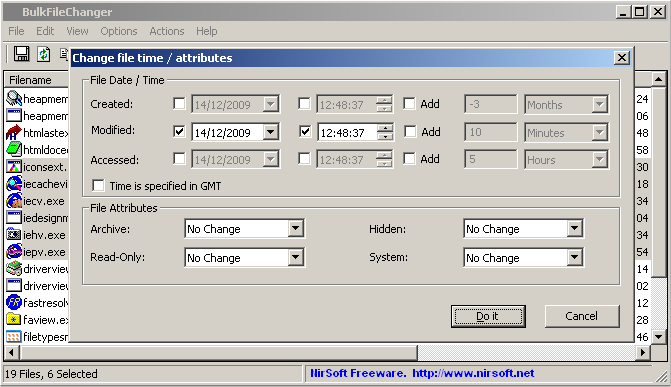671x387 pixels.
Task: Click the Cancel button
Action: (x=582, y=316)
